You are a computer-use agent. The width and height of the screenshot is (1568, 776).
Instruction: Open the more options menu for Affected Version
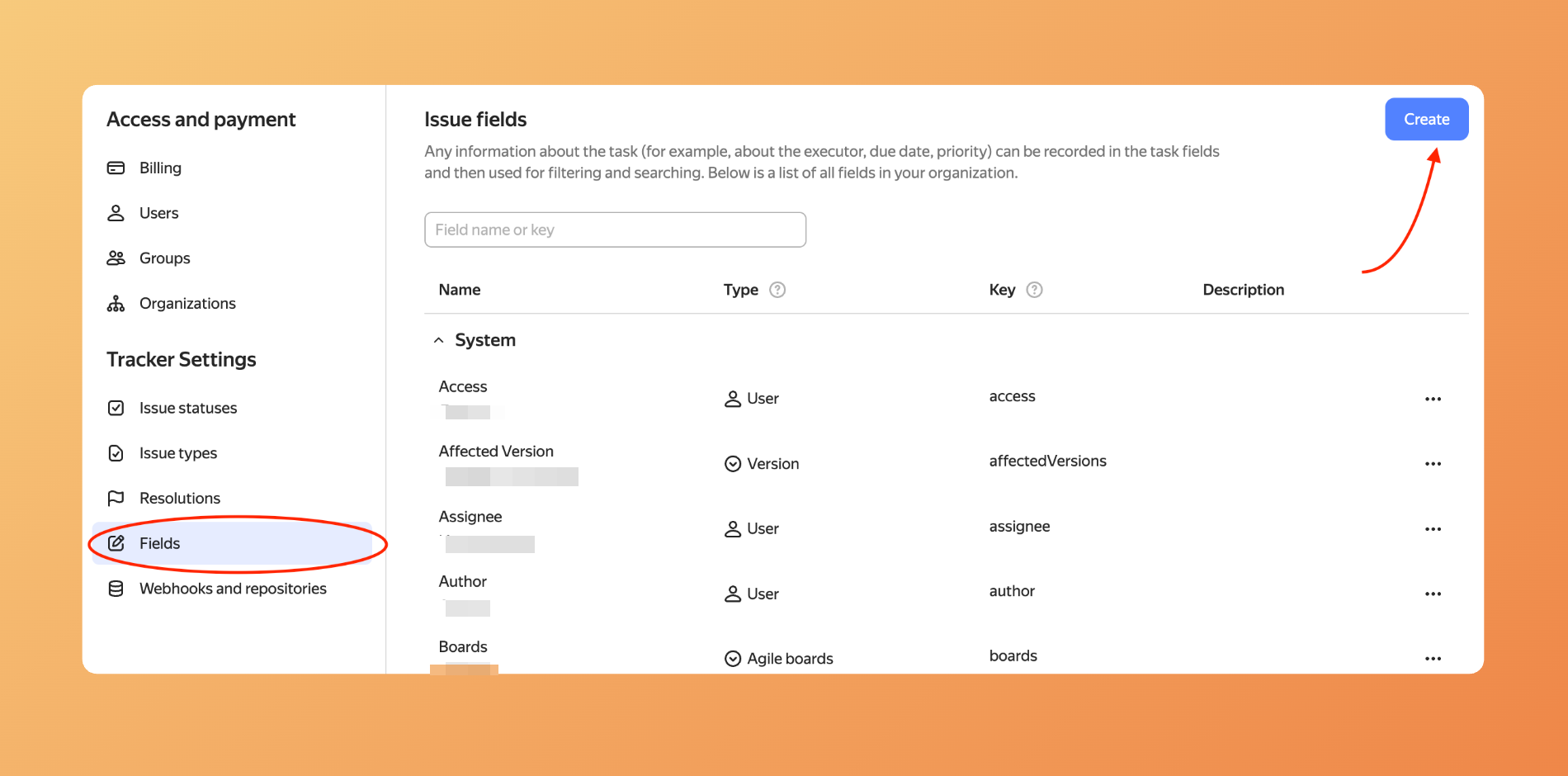pyautogui.click(x=1432, y=464)
